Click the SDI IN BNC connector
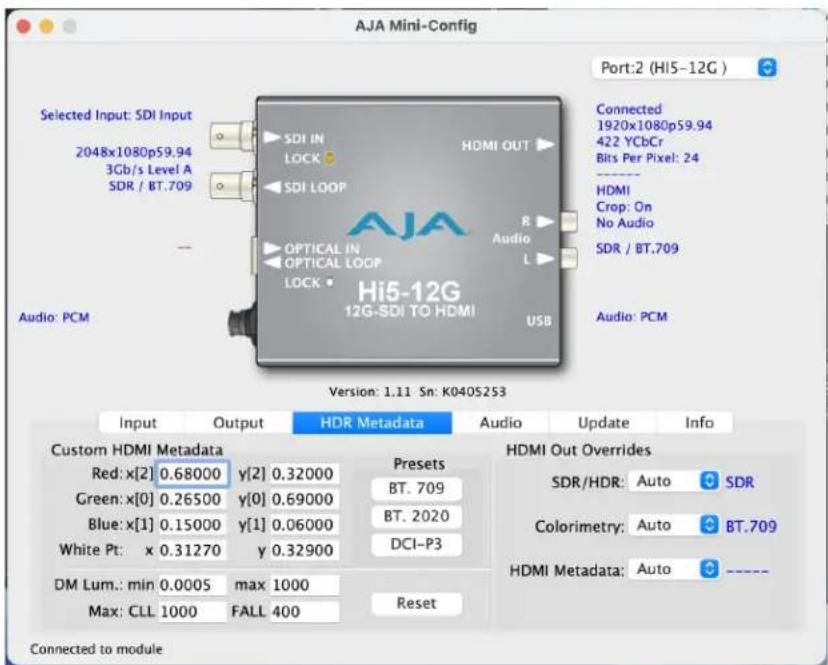The height and width of the screenshot is (665, 828). [x=232, y=136]
